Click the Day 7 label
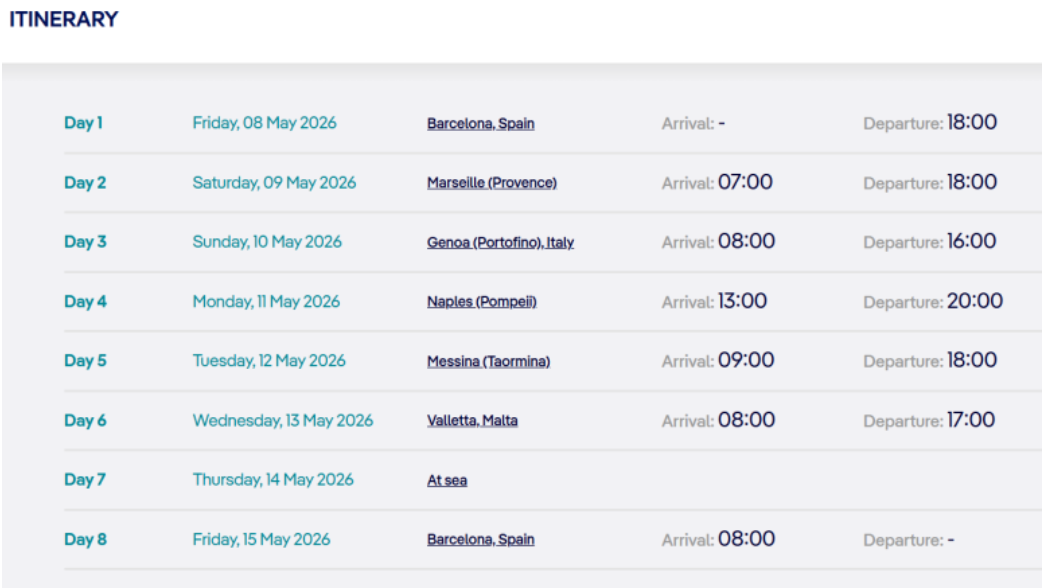The width and height of the screenshot is (1048, 588). 85,480
